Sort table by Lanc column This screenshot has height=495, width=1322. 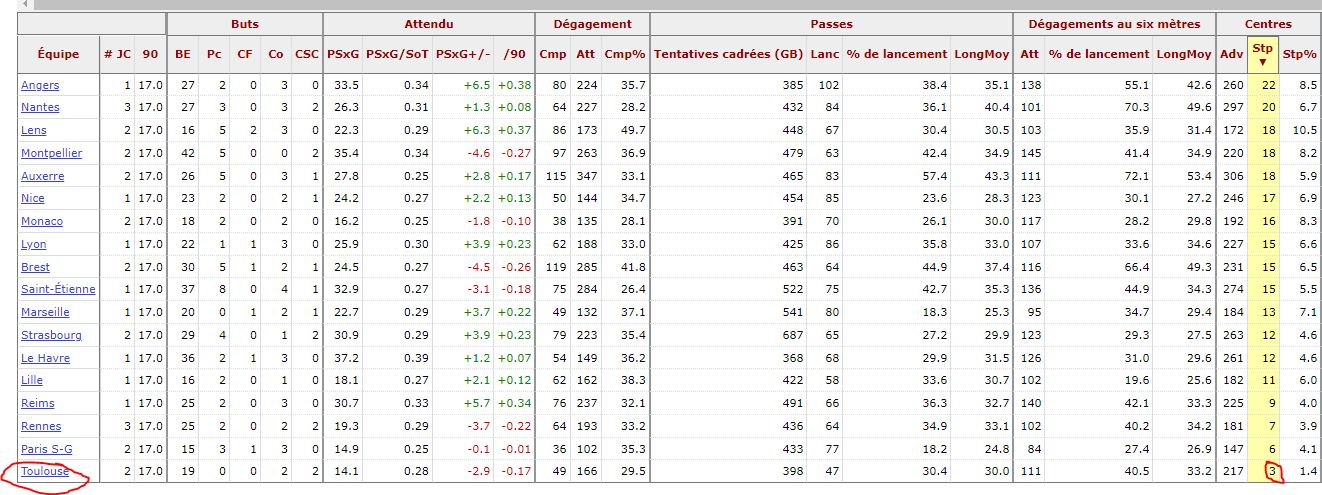(x=825, y=54)
